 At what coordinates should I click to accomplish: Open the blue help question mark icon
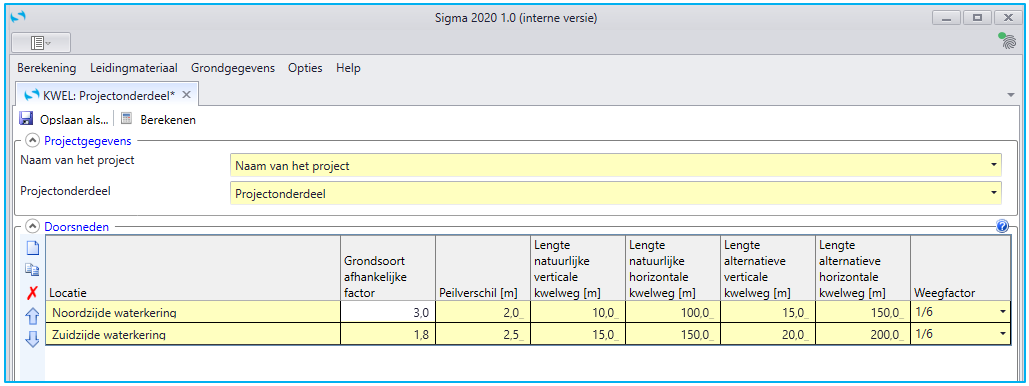point(1002,226)
